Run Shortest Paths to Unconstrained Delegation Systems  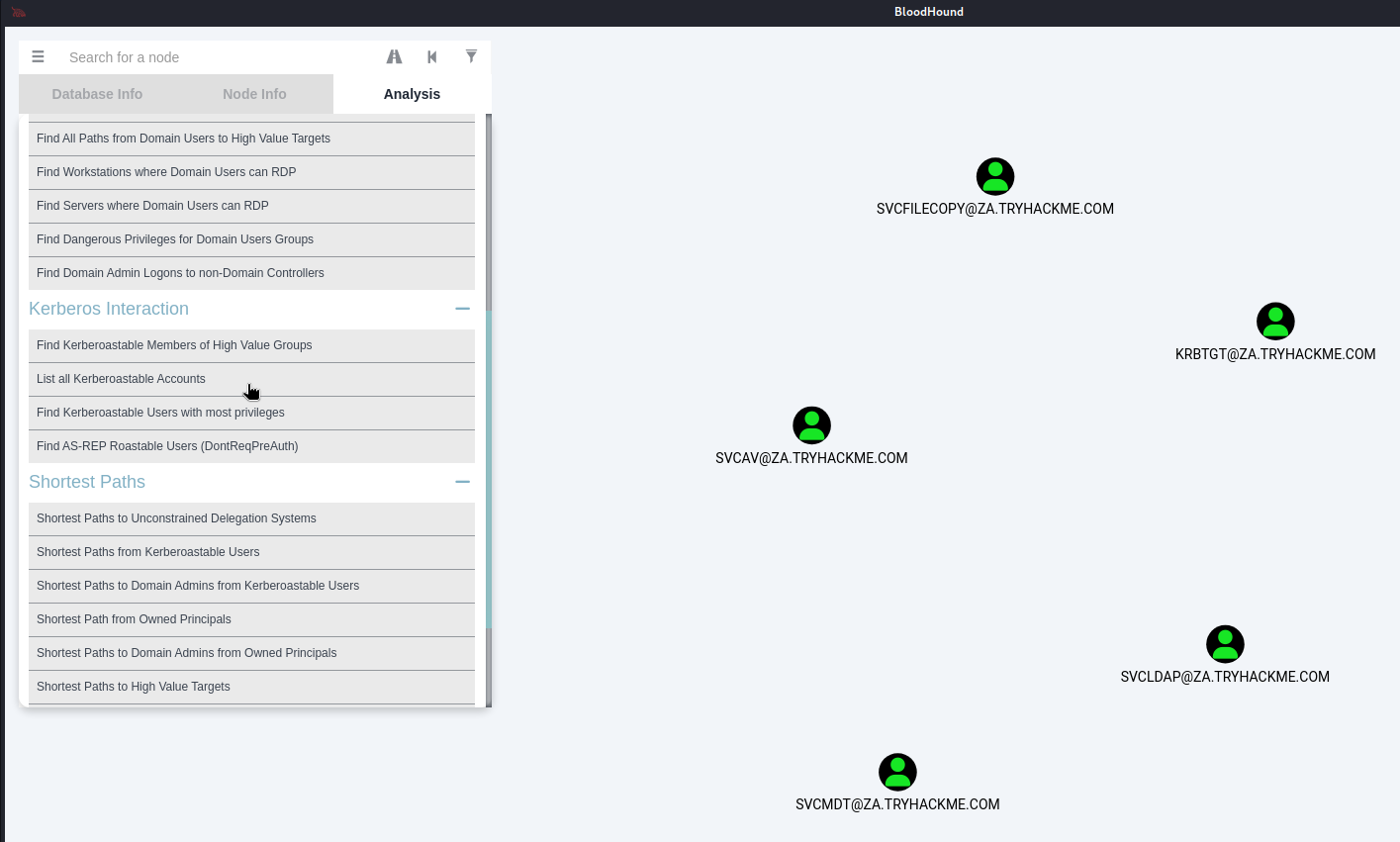(x=251, y=518)
